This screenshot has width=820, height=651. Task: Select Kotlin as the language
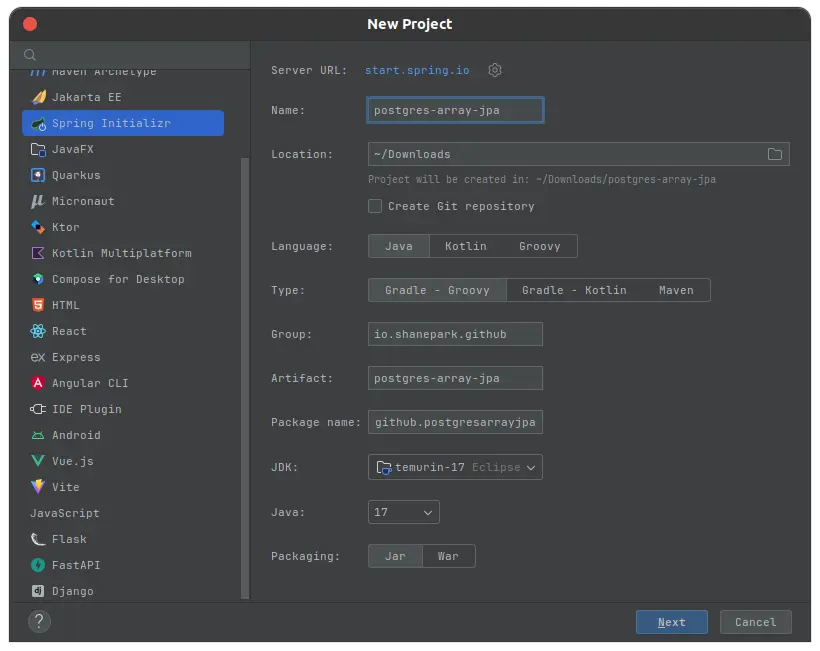click(465, 246)
